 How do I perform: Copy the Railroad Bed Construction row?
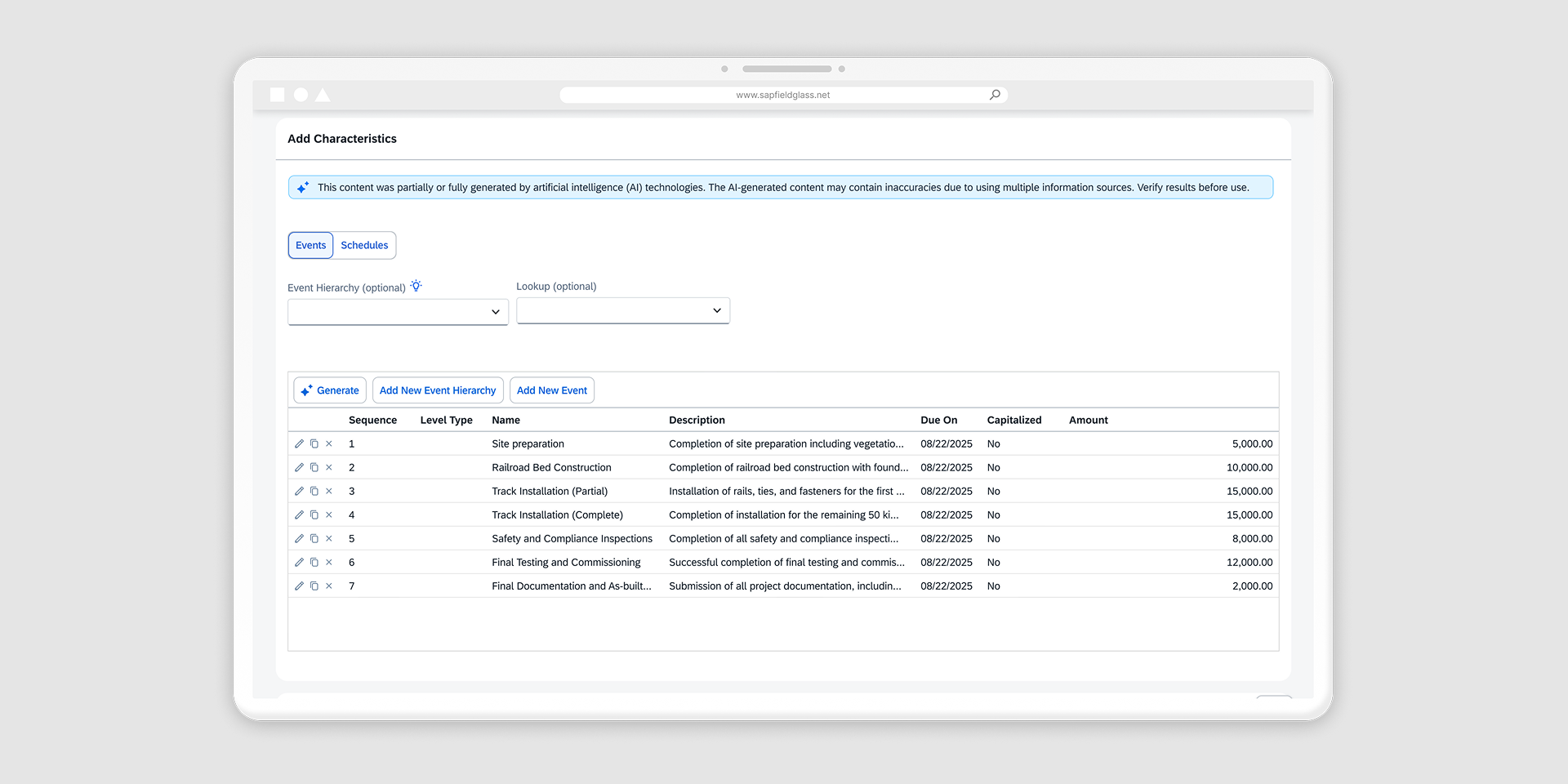coord(314,468)
